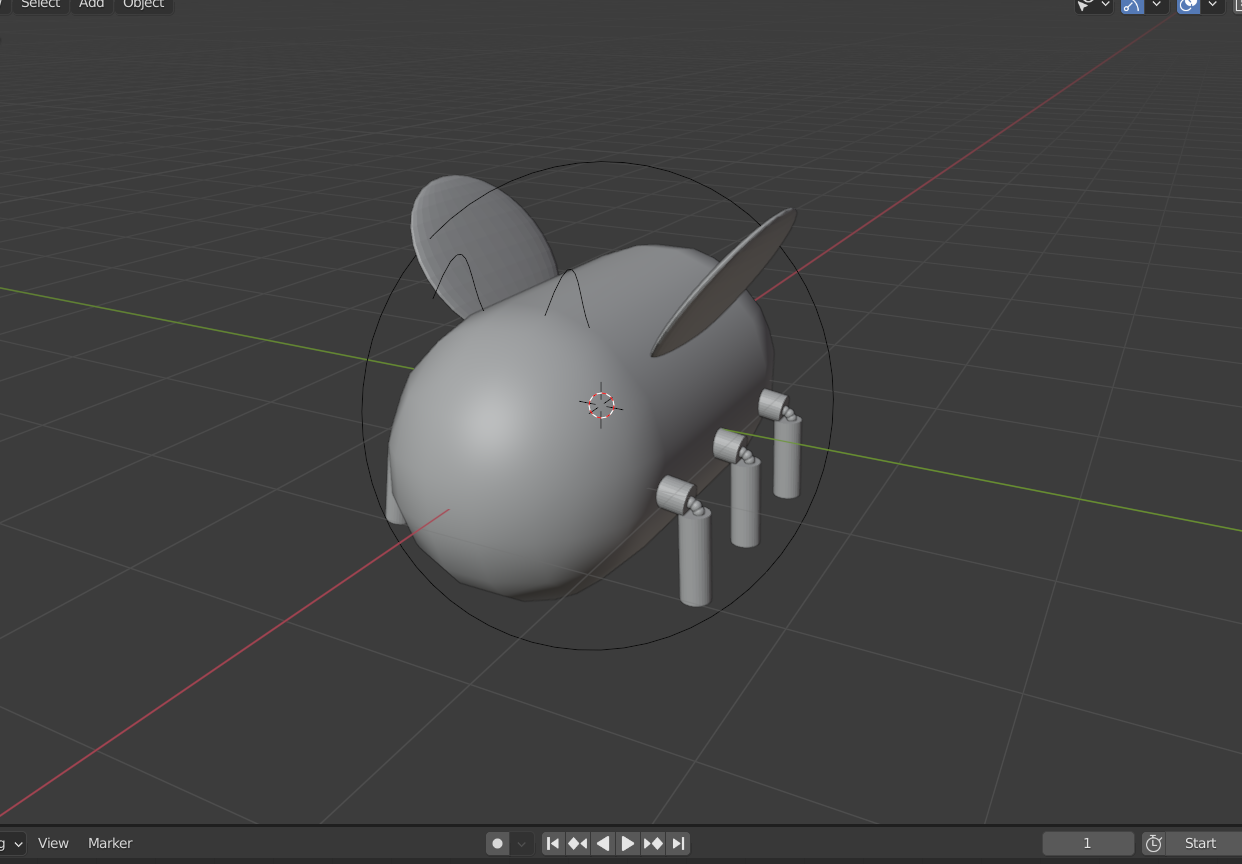Toggle viewport overlays display
Screen dimensions: 1242x864
[1188, 5]
